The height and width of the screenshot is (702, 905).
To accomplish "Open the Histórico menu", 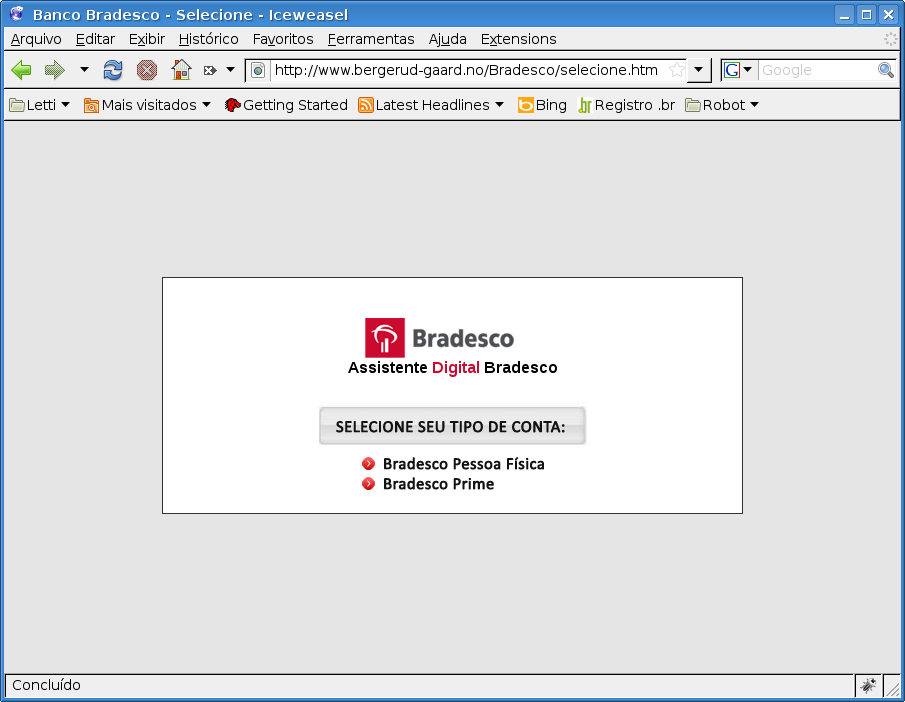I will [x=208, y=39].
